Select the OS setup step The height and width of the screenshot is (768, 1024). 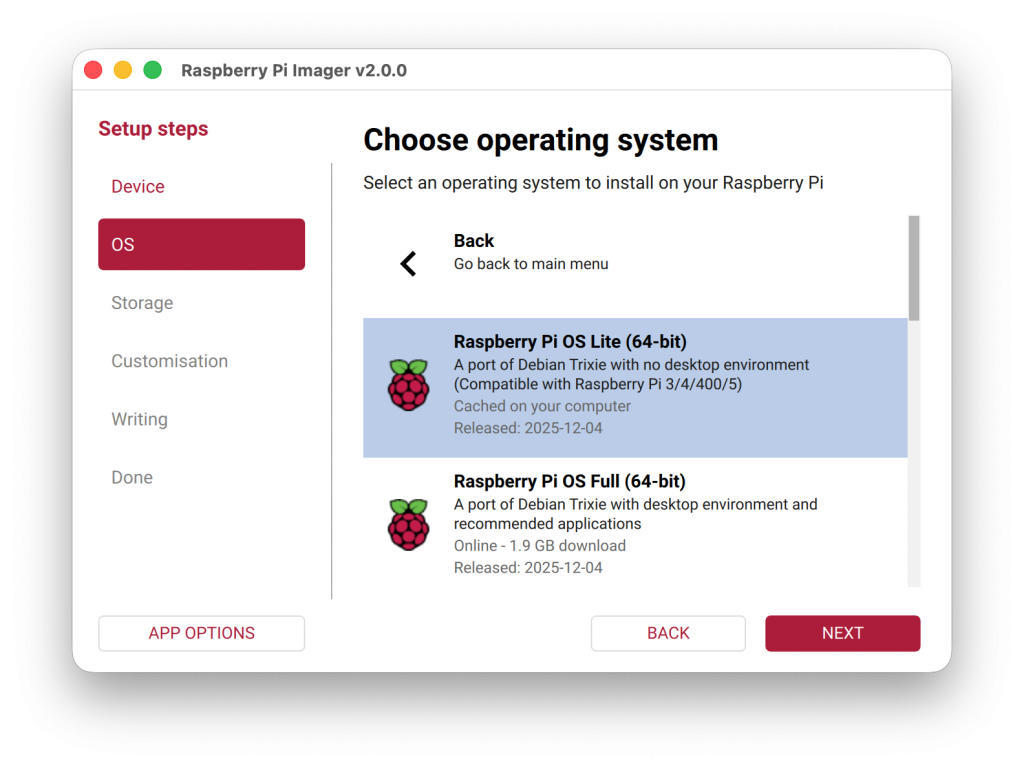click(201, 245)
